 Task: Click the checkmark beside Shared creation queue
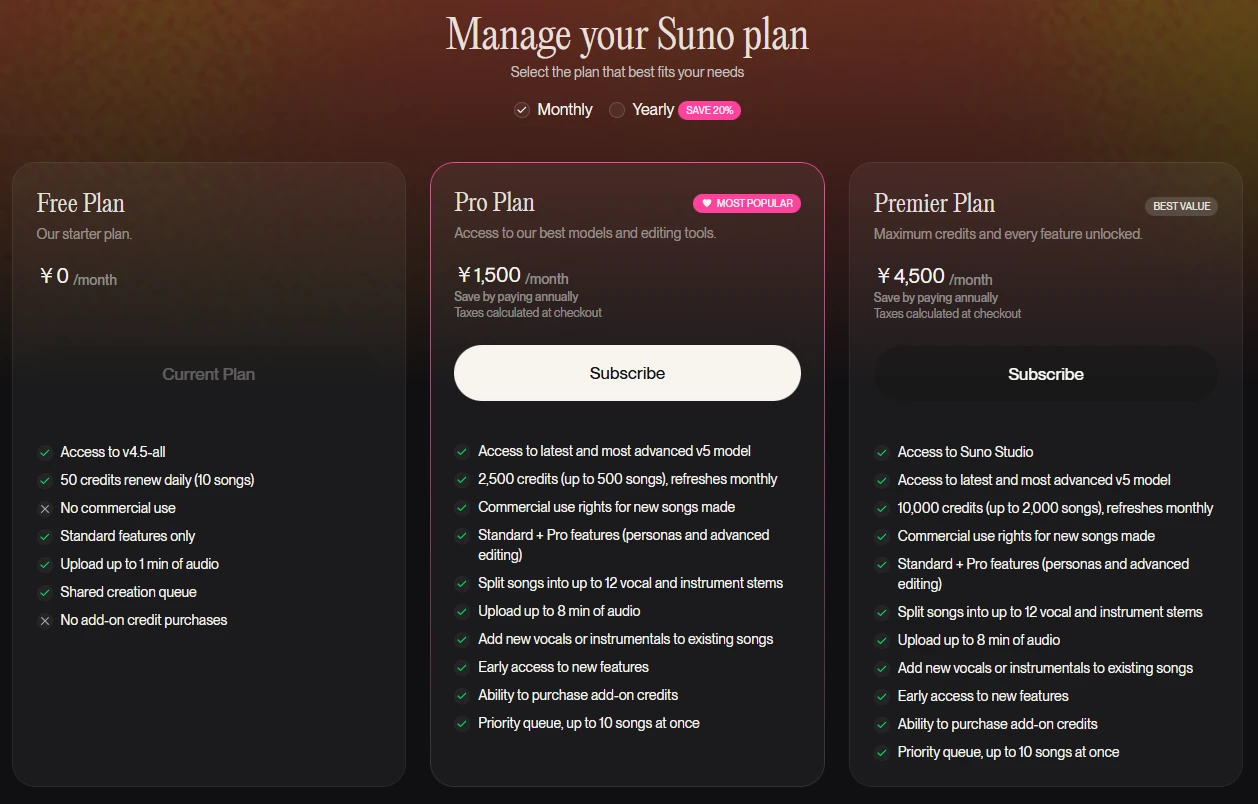click(45, 592)
